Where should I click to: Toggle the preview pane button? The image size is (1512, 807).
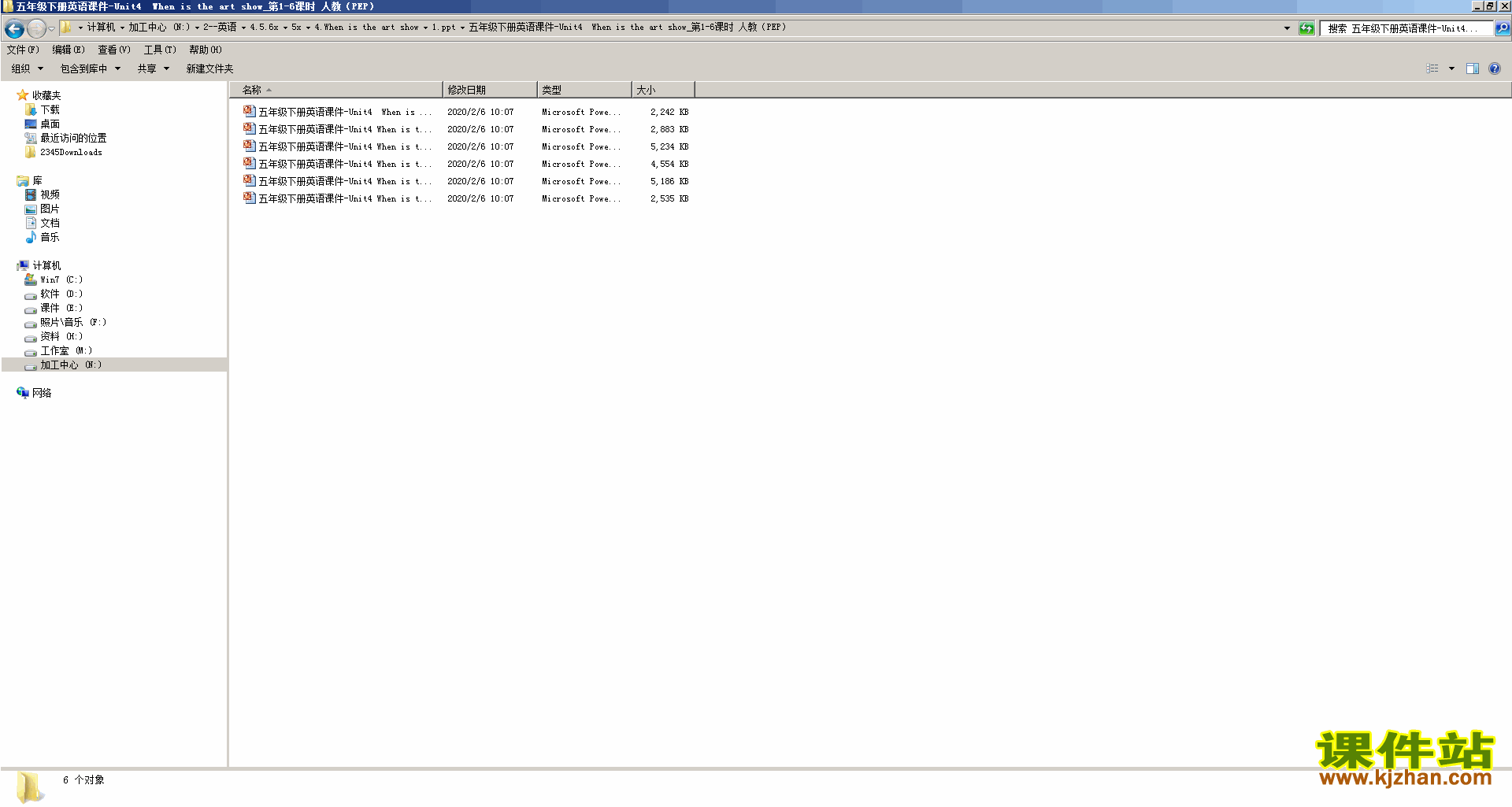pyautogui.click(x=1473, y=68)
